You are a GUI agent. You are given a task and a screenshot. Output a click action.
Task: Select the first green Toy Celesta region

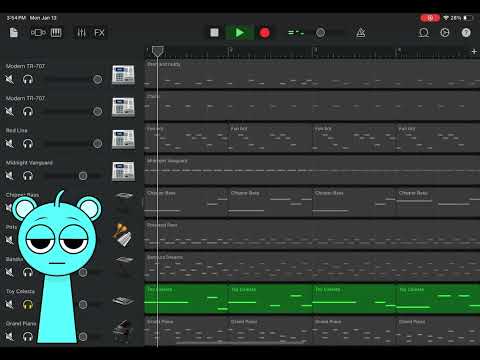coord(186,299)
